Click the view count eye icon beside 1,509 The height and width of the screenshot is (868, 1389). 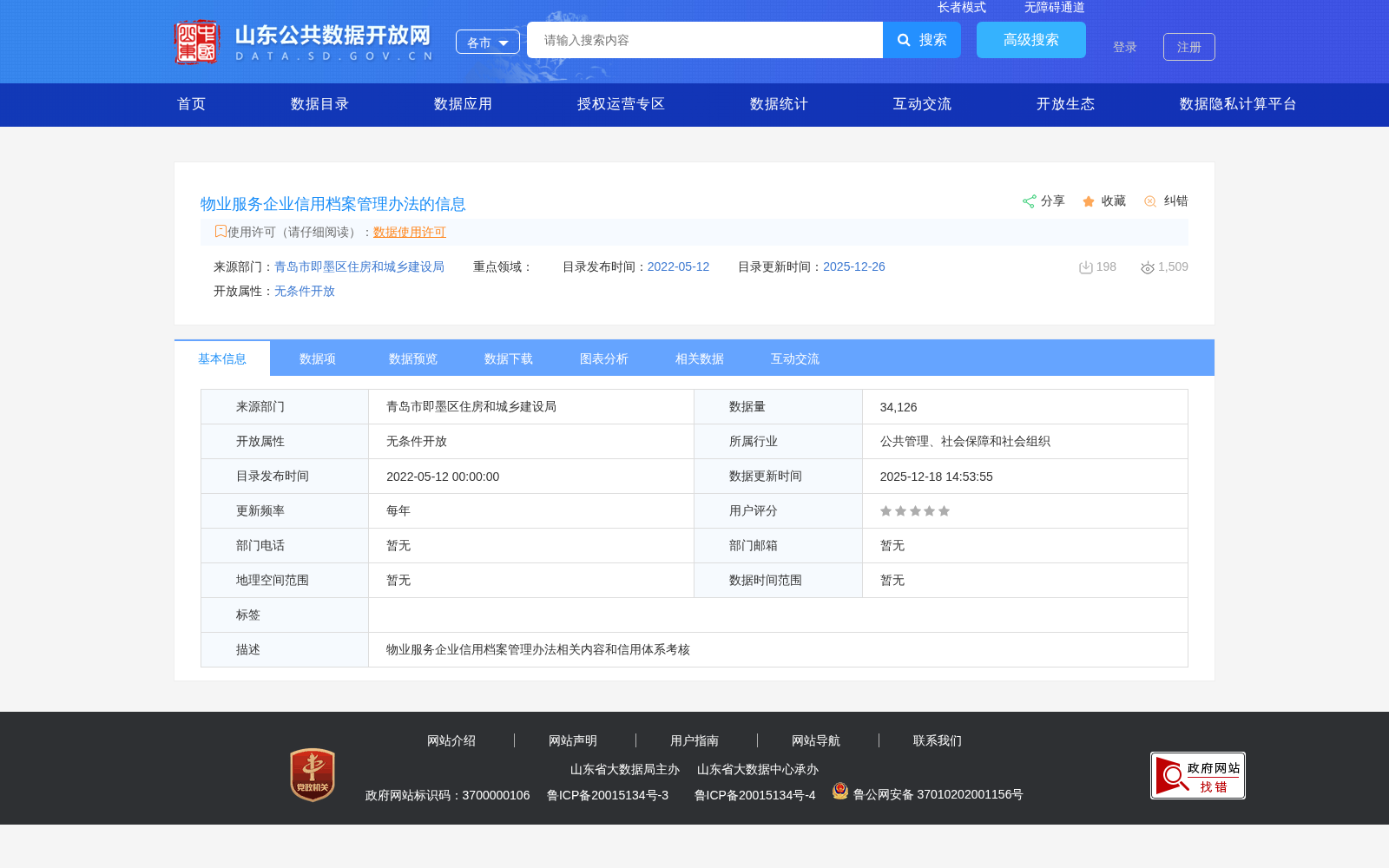[x=1148, y=267]
